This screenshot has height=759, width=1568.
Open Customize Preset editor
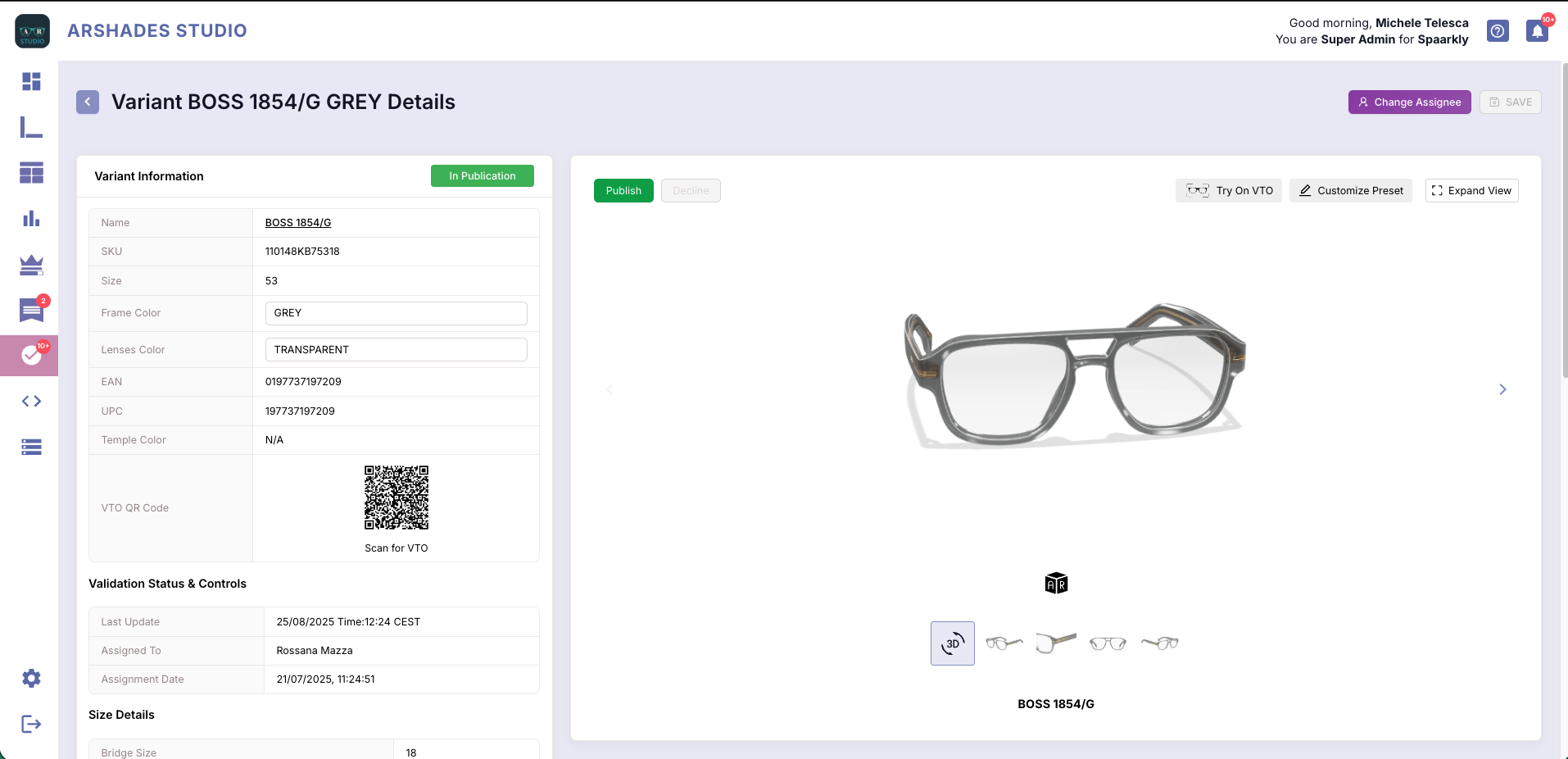[x=1350, y=191]
